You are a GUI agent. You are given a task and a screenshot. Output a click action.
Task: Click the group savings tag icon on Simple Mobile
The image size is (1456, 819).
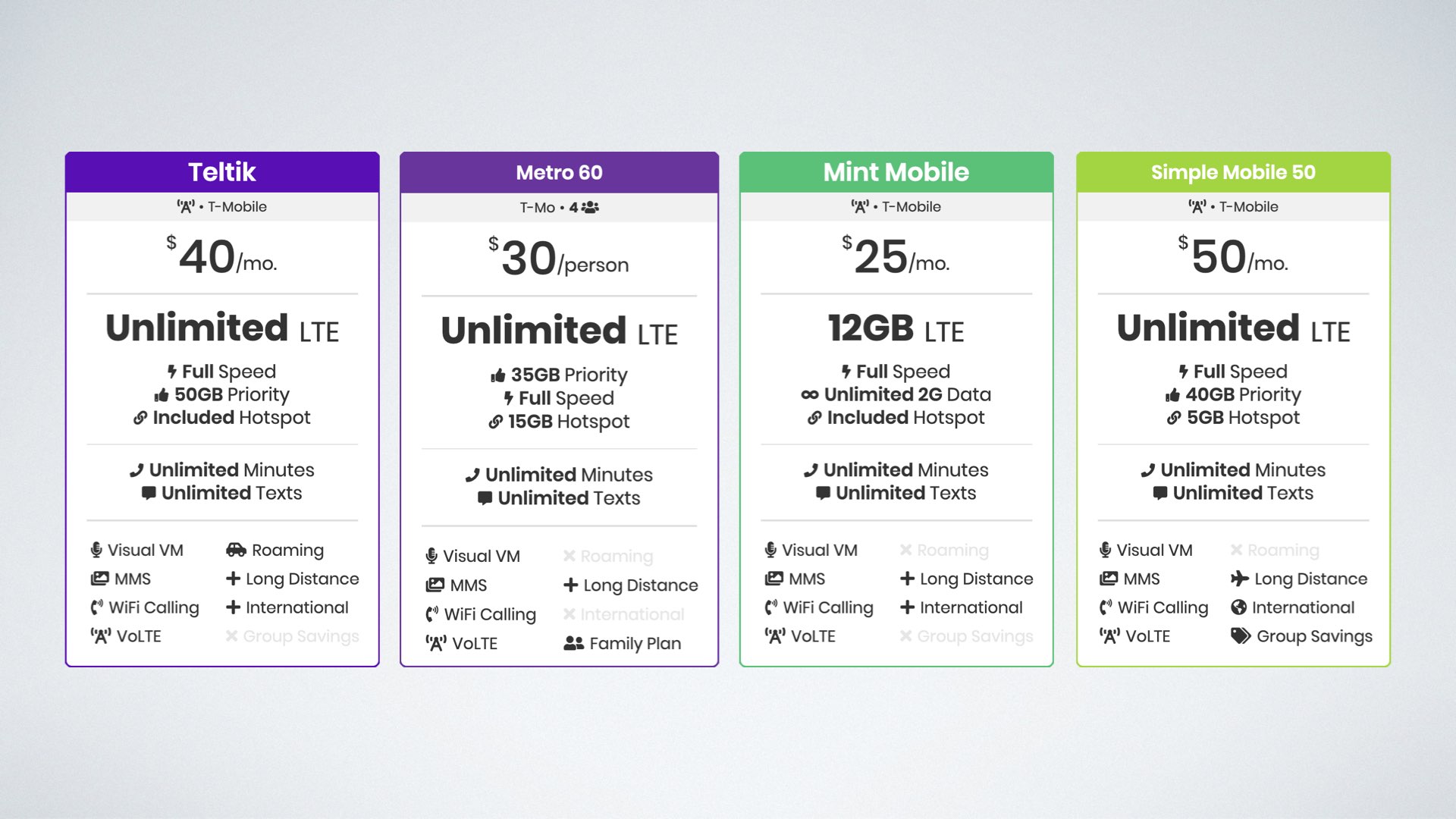(x=1242, y=636)
